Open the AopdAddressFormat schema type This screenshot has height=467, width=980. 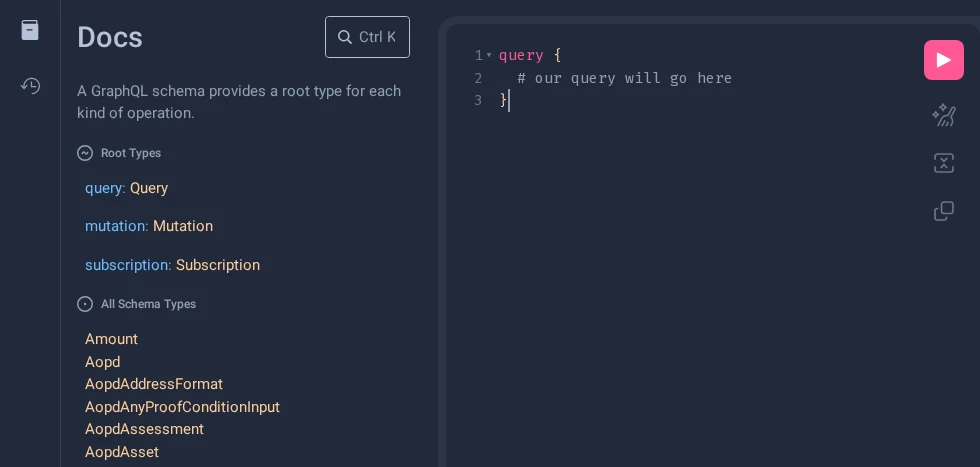click(x=154, y=384)
